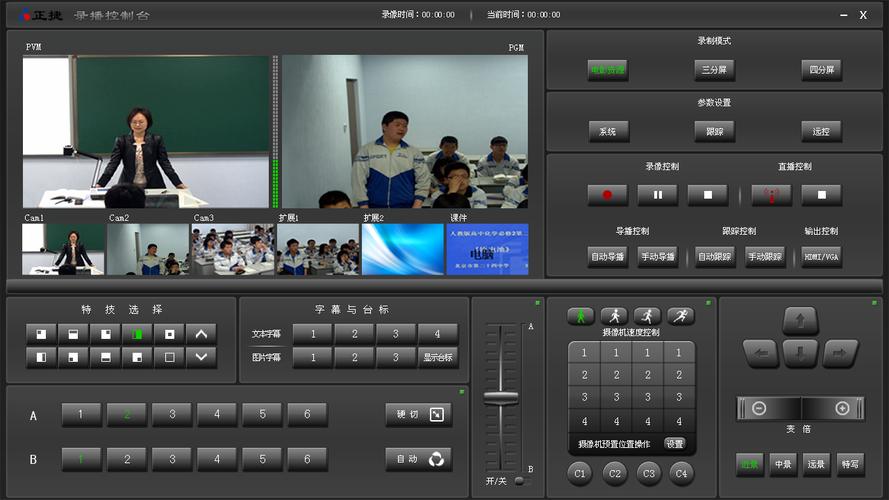This screenshot has height=500, width=889.
Task: Pause the recording in 录像控制
Action: click(x=658, y=195)
